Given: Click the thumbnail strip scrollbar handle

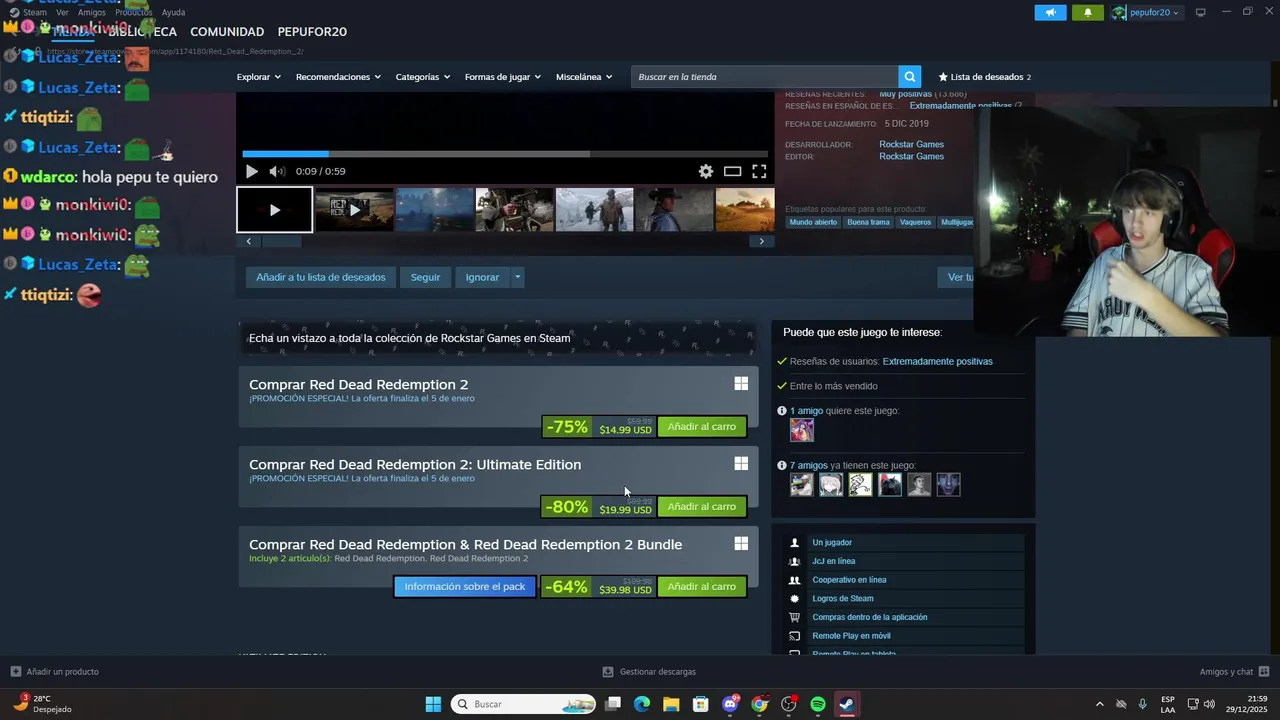Looking at the screenshot, I should pyautogui.click(x=281, y=241).
